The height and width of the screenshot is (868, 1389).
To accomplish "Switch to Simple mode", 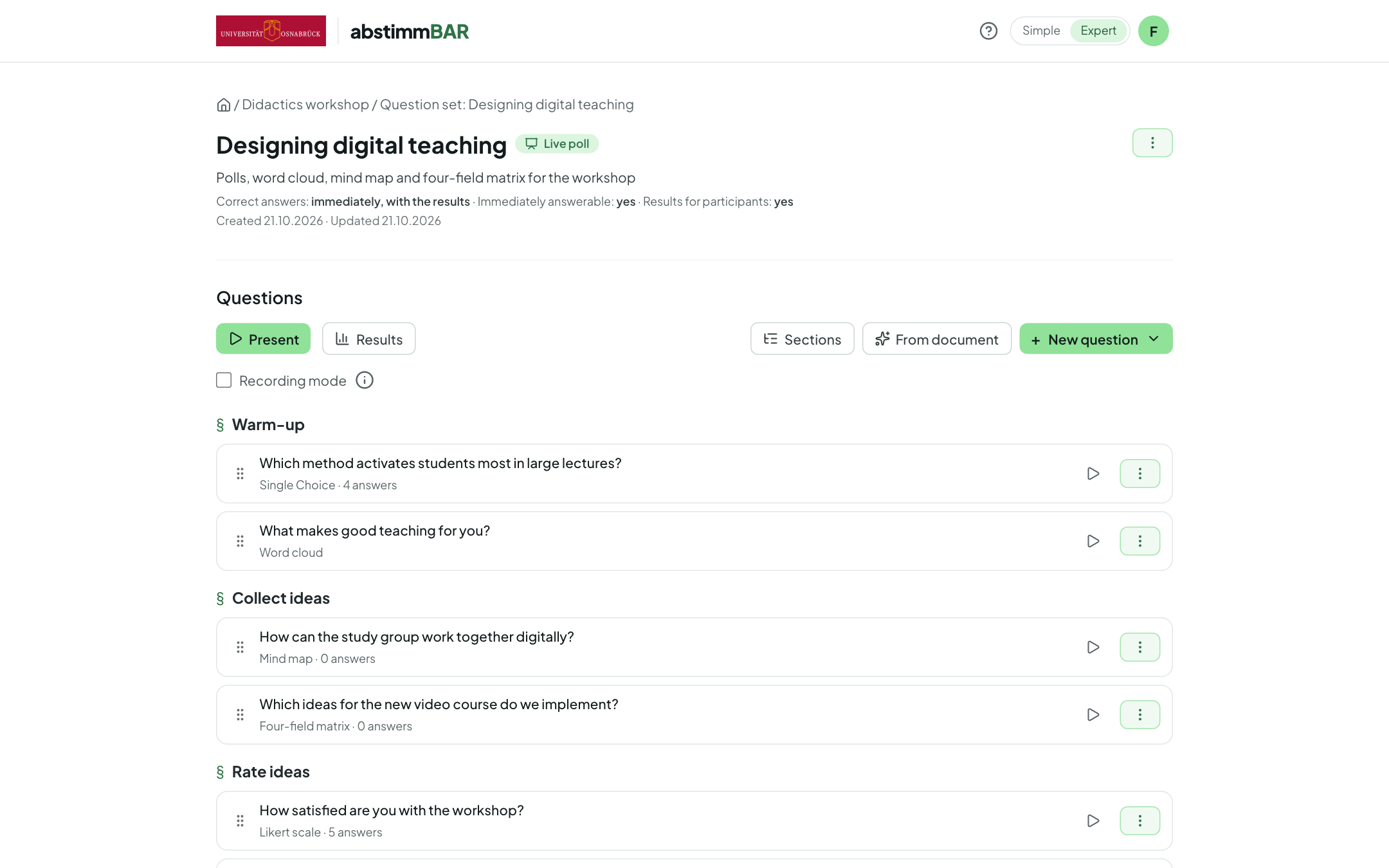I will (1040, 31).
